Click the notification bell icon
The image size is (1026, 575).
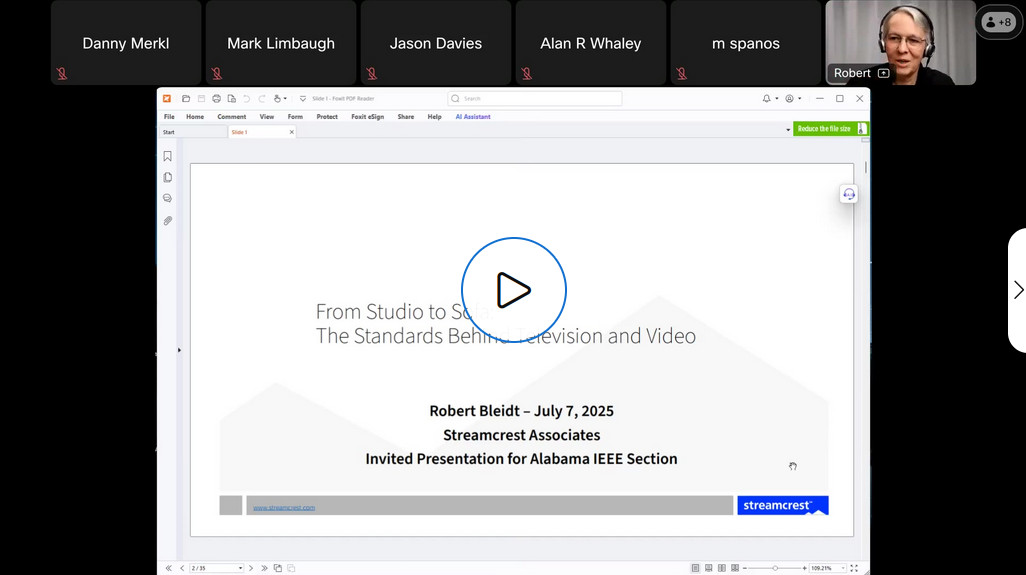[x=766, y=99]
